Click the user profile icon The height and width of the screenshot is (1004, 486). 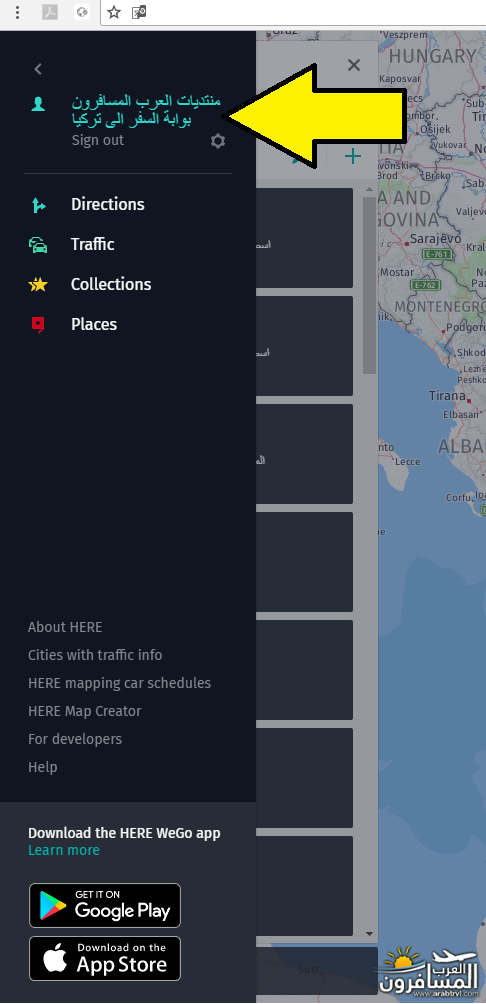[38, 104]
